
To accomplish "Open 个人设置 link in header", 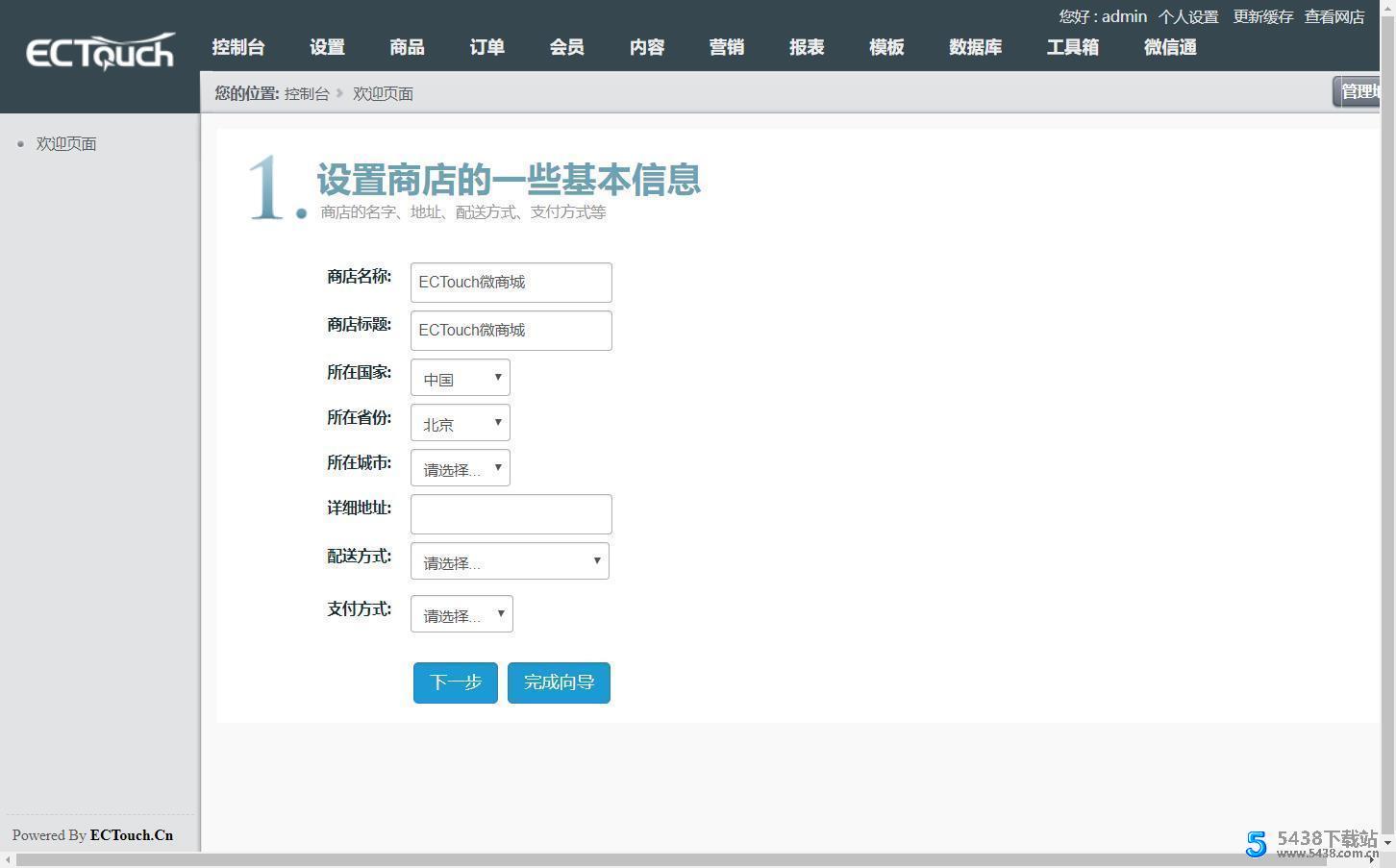I will pos(1187,17).
